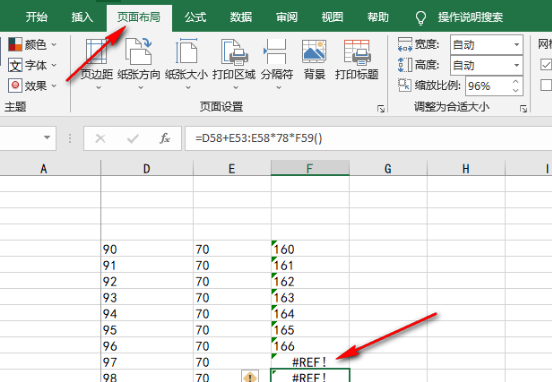Select the #REF! cell beside 97
Screen dimensions: 552x382
pos(310,362)
